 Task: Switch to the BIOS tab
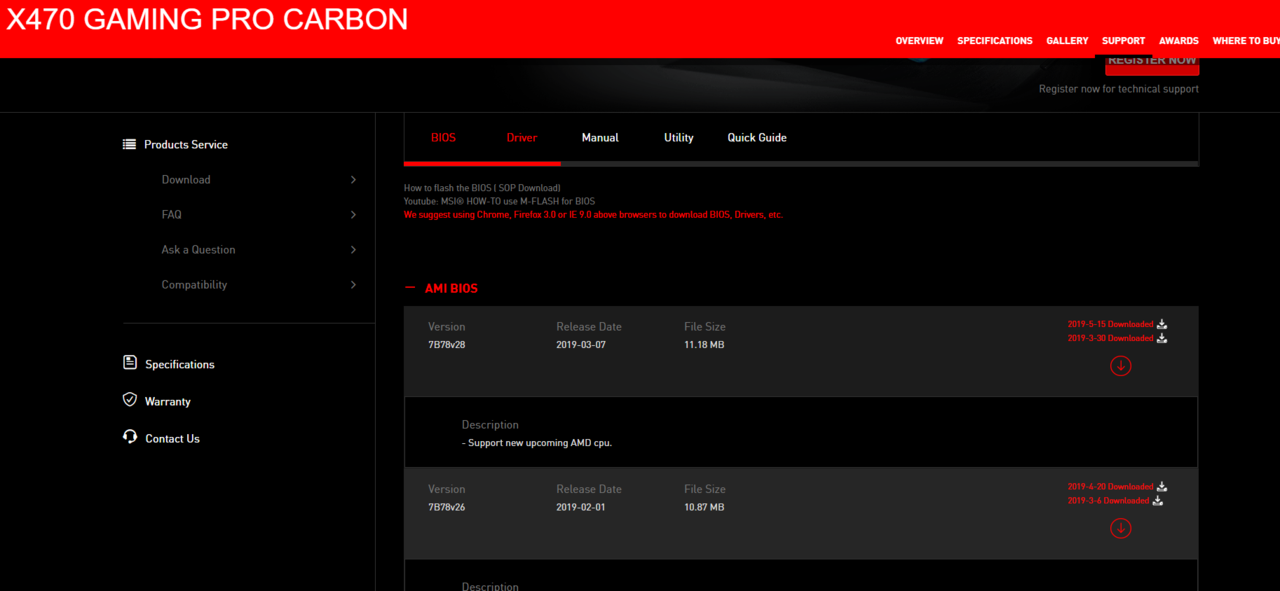point(443,138)
